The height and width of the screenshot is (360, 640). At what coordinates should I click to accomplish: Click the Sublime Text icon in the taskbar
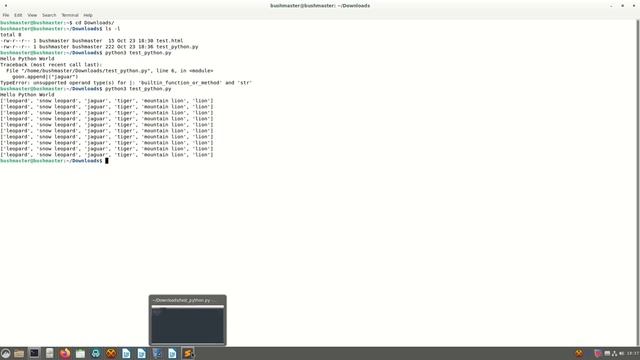pyautogui.click(x=188, y=353)
